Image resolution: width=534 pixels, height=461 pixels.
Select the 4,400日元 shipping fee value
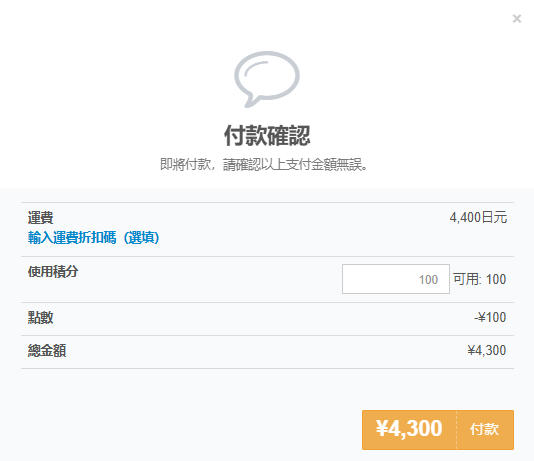(x=478, y=217)
